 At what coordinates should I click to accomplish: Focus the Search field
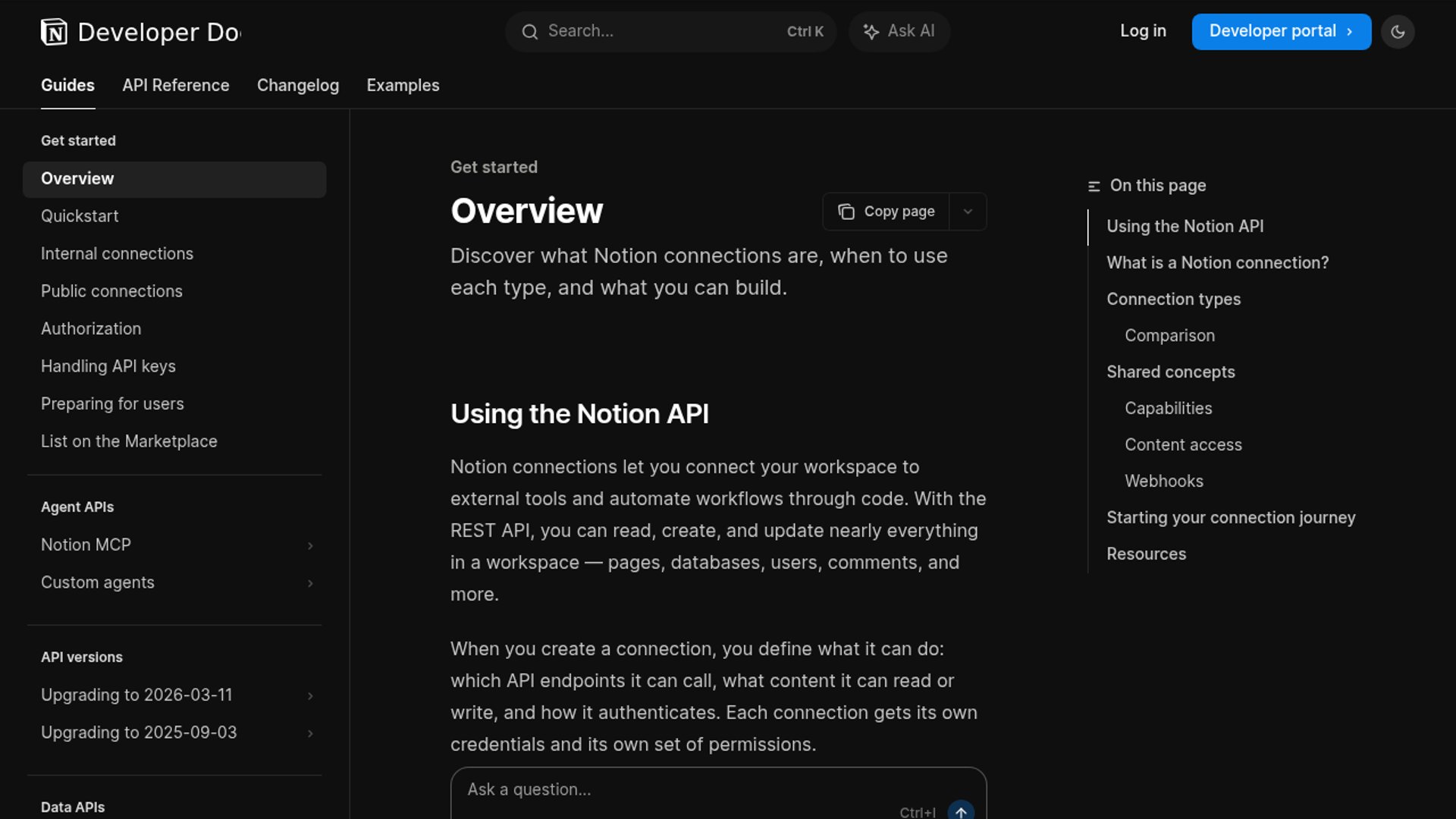pos(670,32)
